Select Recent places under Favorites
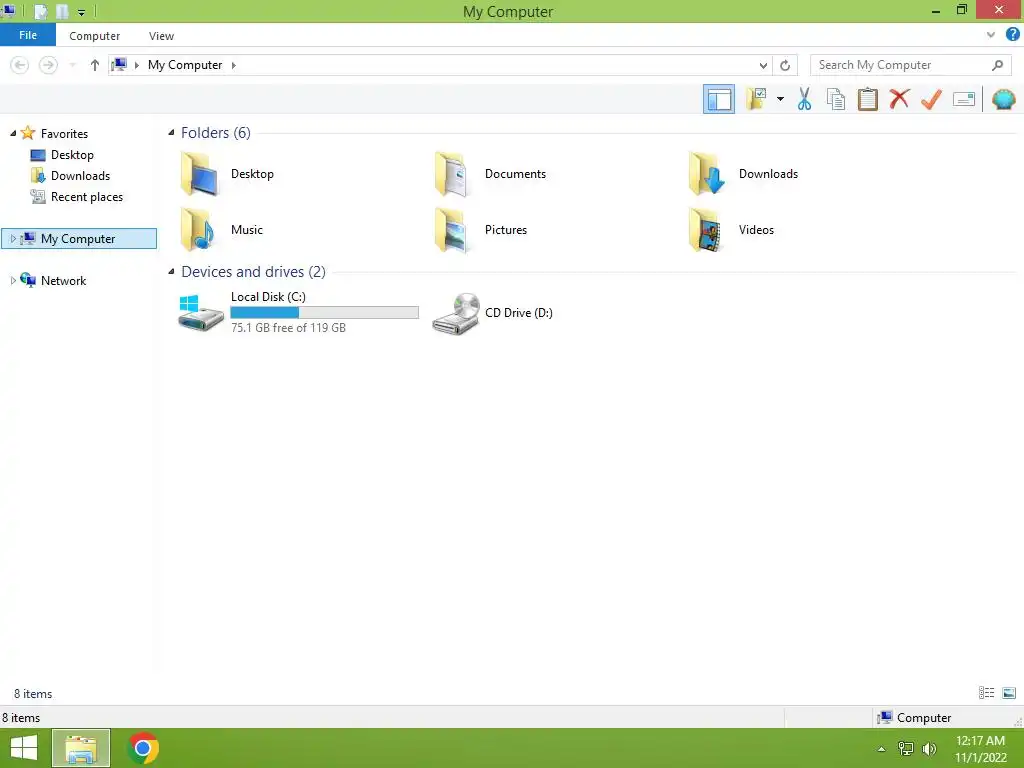 [87, 197]
